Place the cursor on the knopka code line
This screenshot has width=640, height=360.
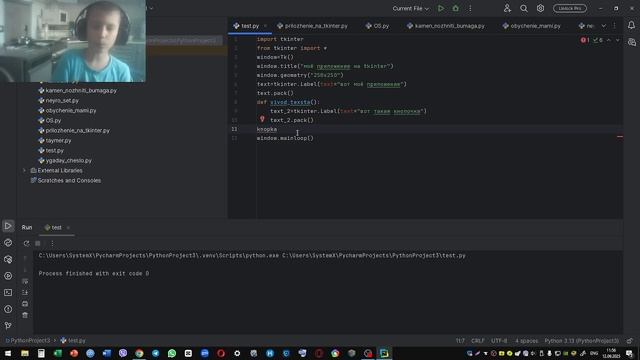pyautogui.click(x=267, y=129)
